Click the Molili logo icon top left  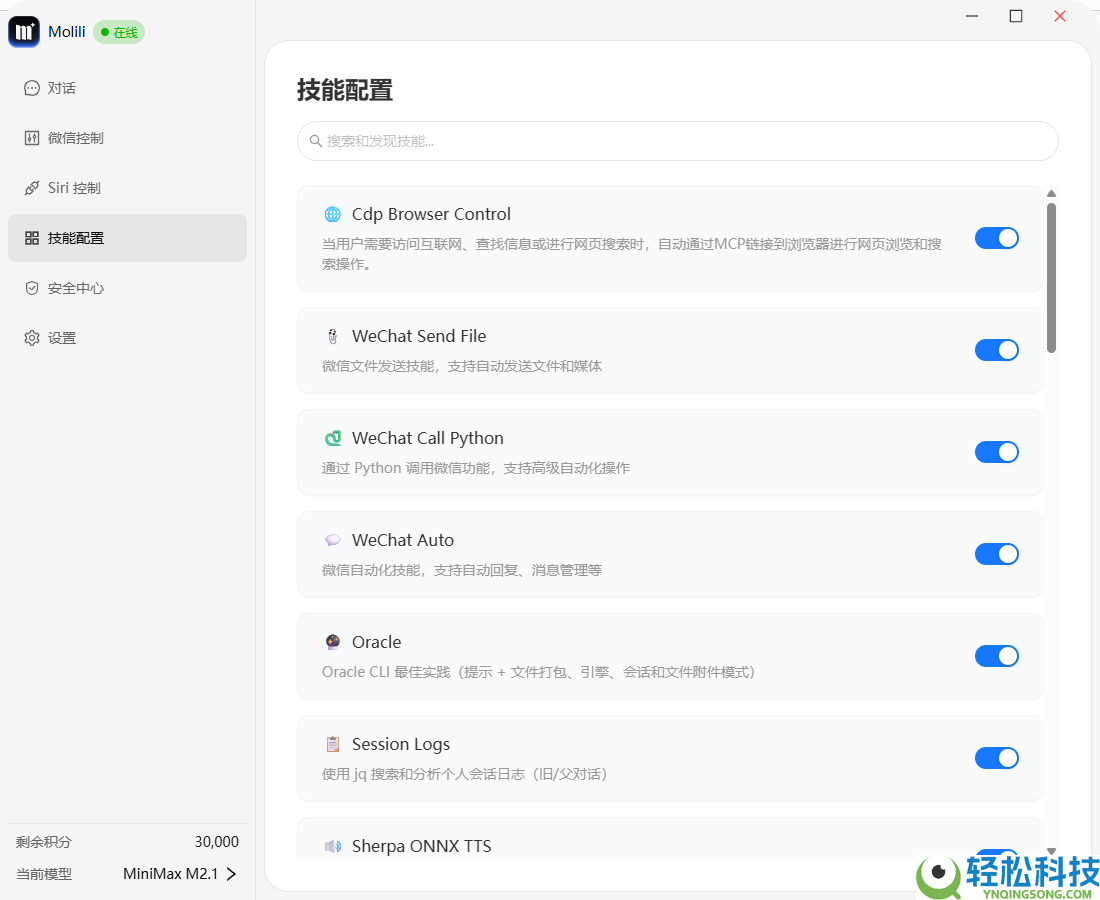(x=24, y=31)
